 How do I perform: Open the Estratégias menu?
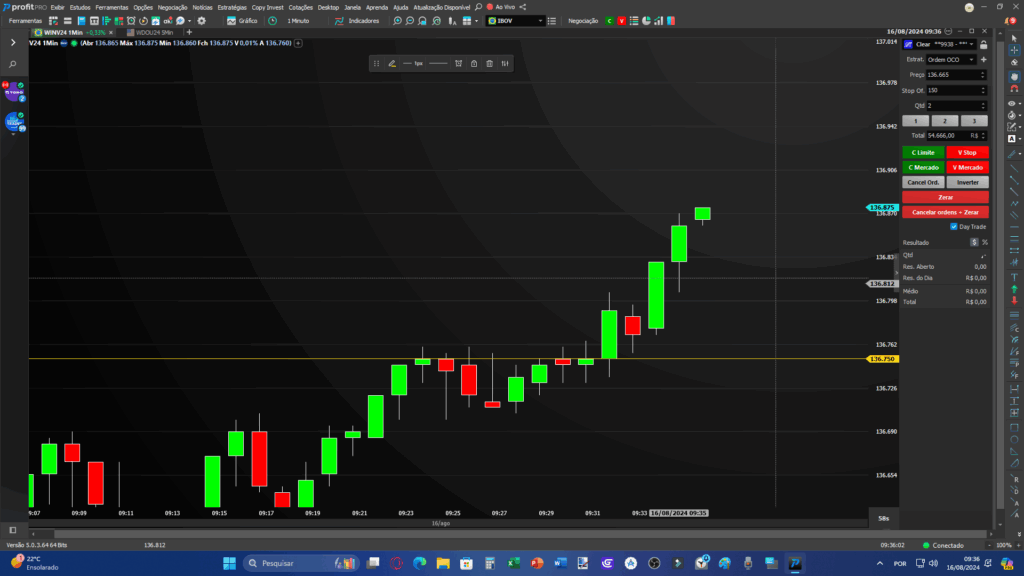coord(232,7)
